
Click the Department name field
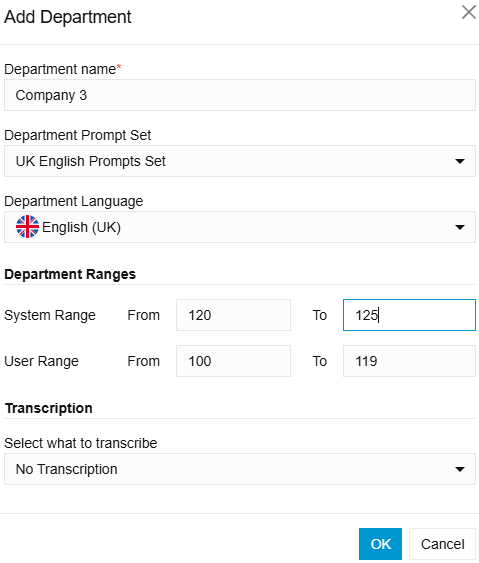240,95
